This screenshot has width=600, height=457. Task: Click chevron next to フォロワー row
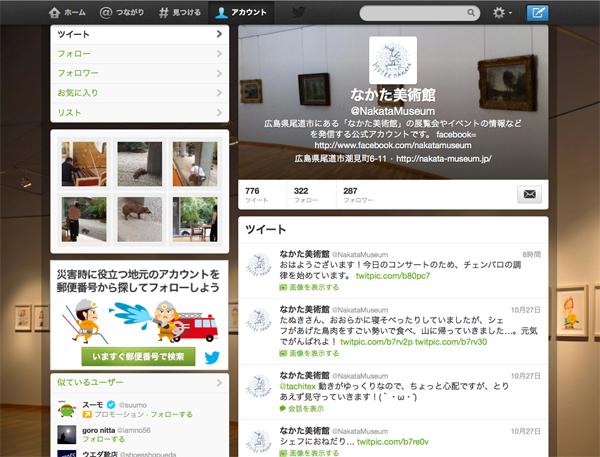(x=219, y=73)
